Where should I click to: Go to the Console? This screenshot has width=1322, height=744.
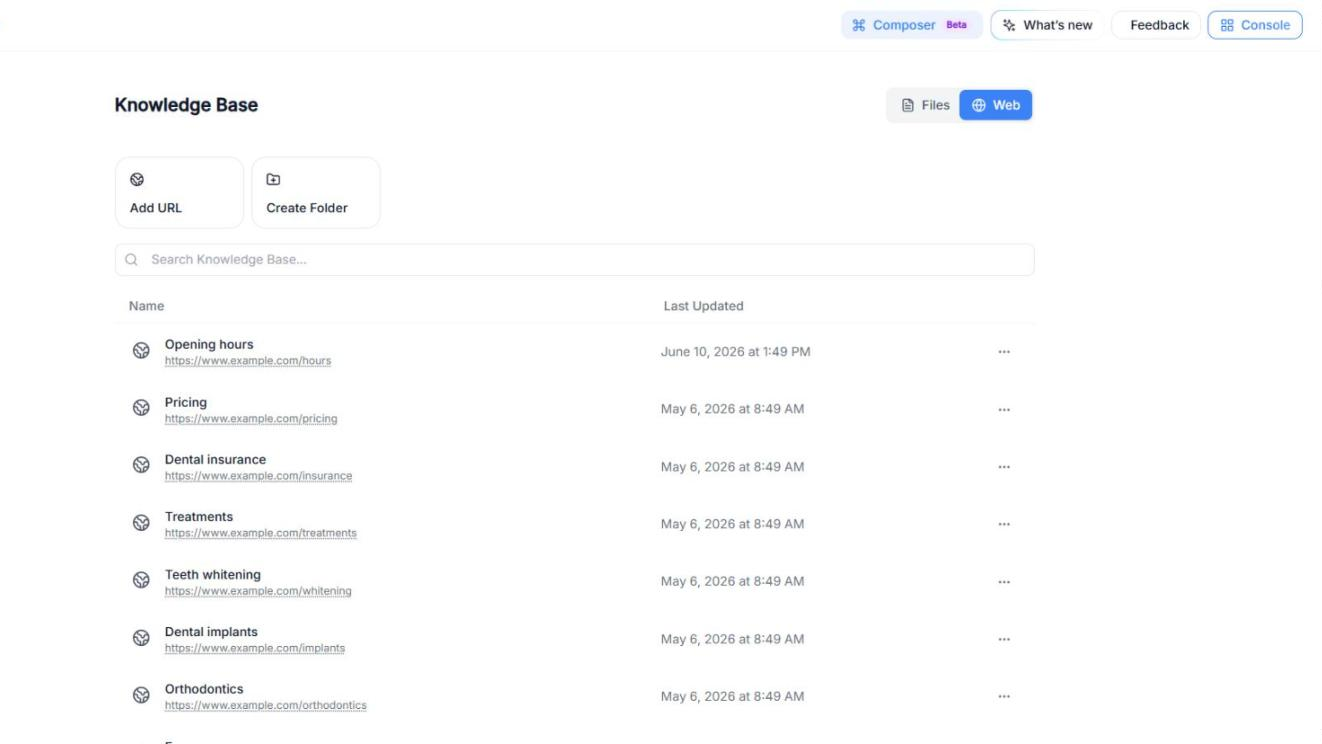click(x=1255, y=25)
